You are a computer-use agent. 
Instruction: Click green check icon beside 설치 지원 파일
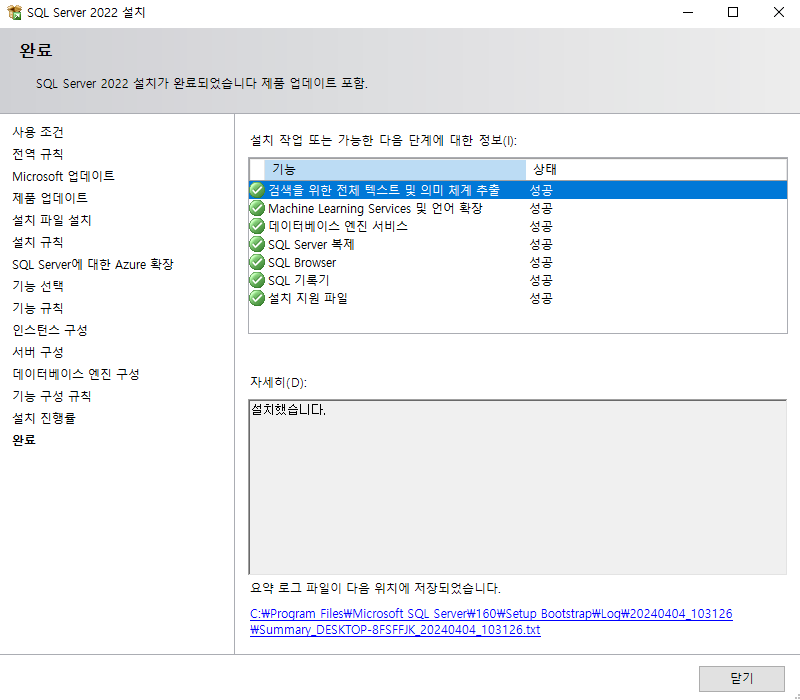257,298
